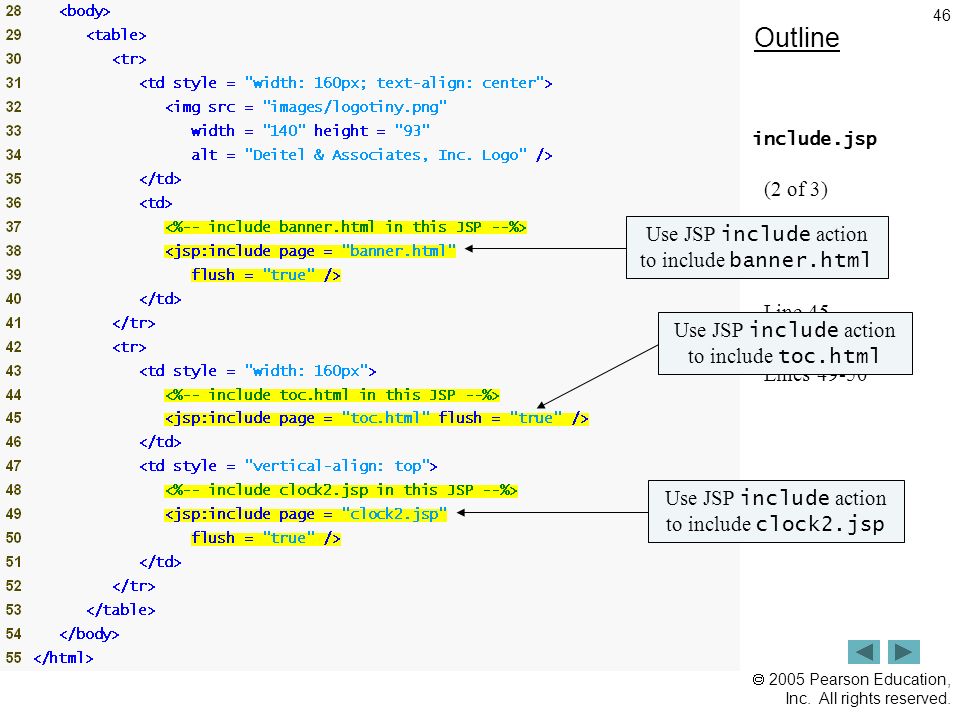Select the include banner.html comment
The image size is (960, 720).
click(345, 227)
